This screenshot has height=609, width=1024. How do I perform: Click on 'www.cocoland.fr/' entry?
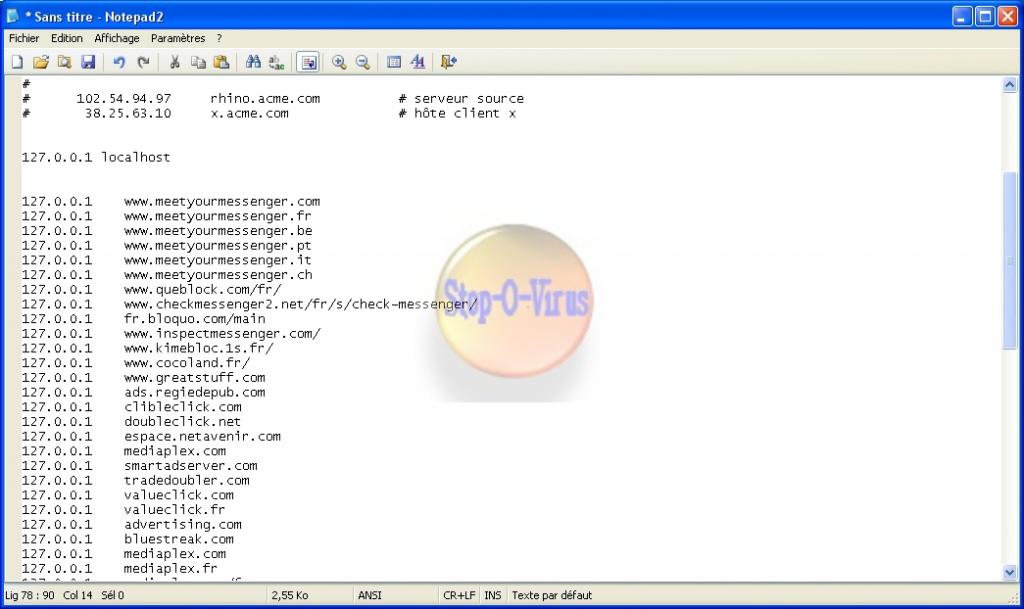point(187,363)
